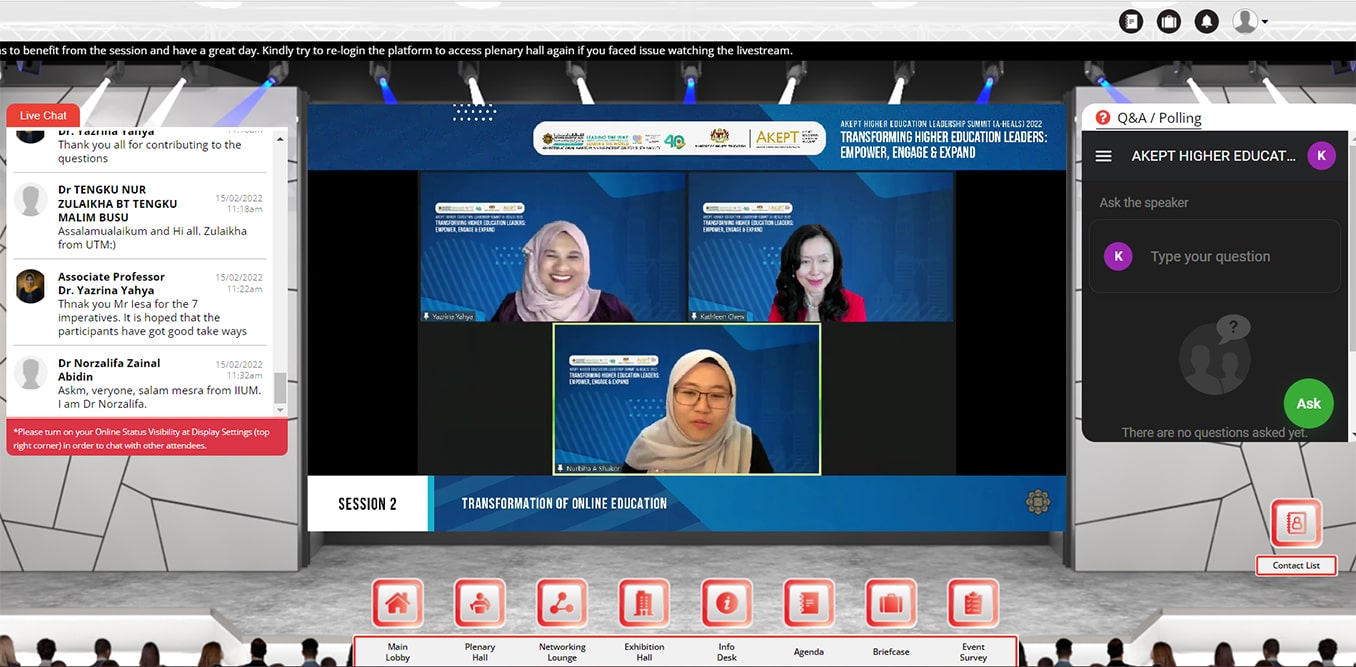The image size is (1356, 667).
Task: Click message "Assalamualaikum and Hi all"
Action: point(152,237)
